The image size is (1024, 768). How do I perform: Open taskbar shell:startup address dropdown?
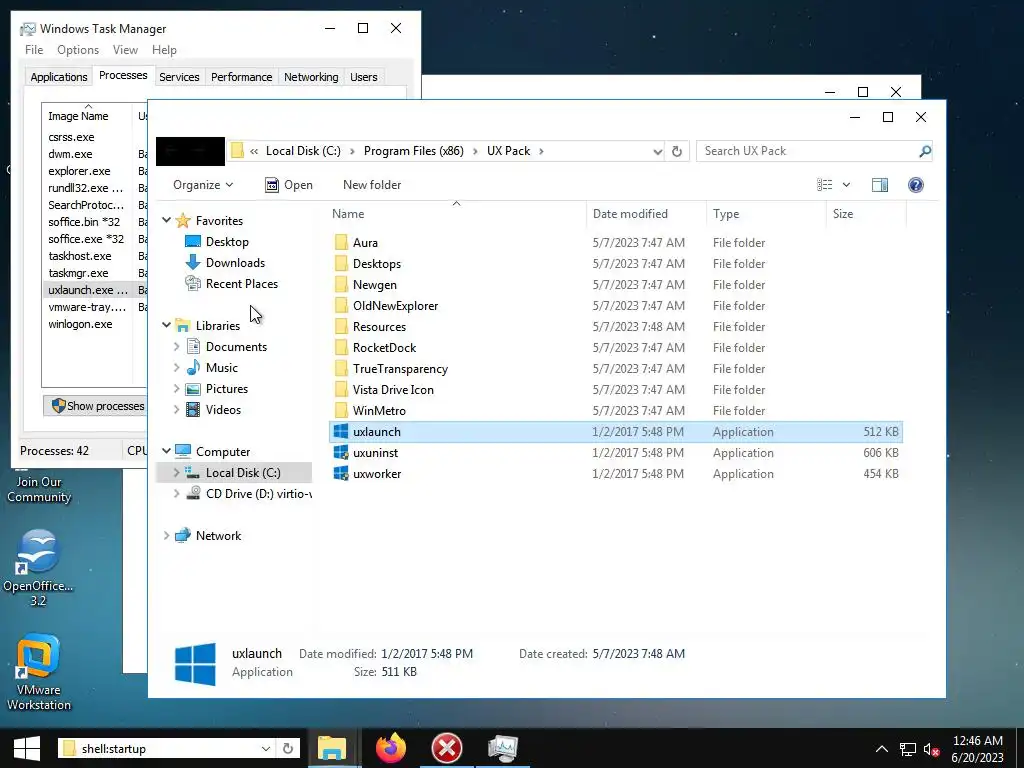pyautogui.click(x=266, y=748)
